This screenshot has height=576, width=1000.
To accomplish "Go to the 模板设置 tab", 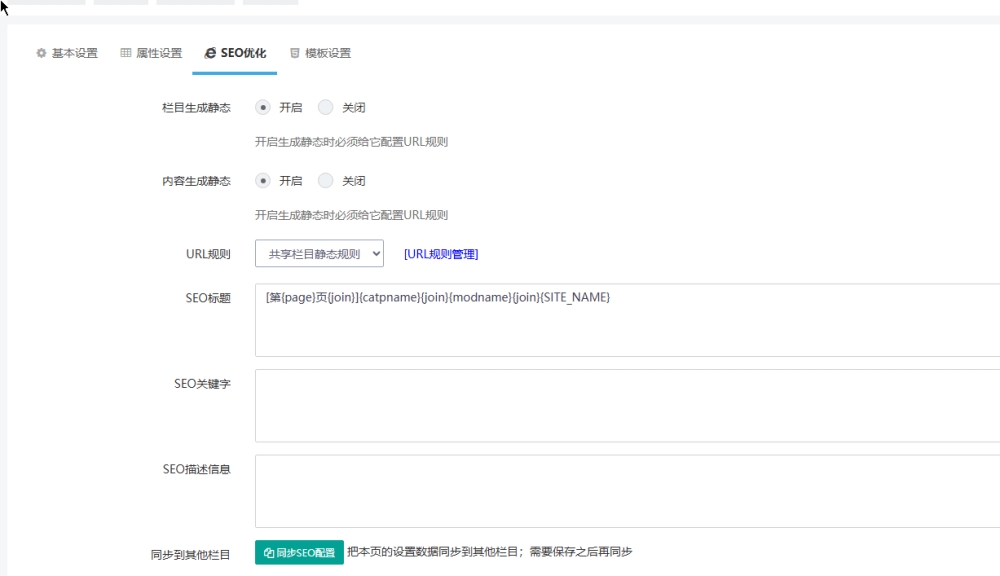I will [x=328, y=53].
